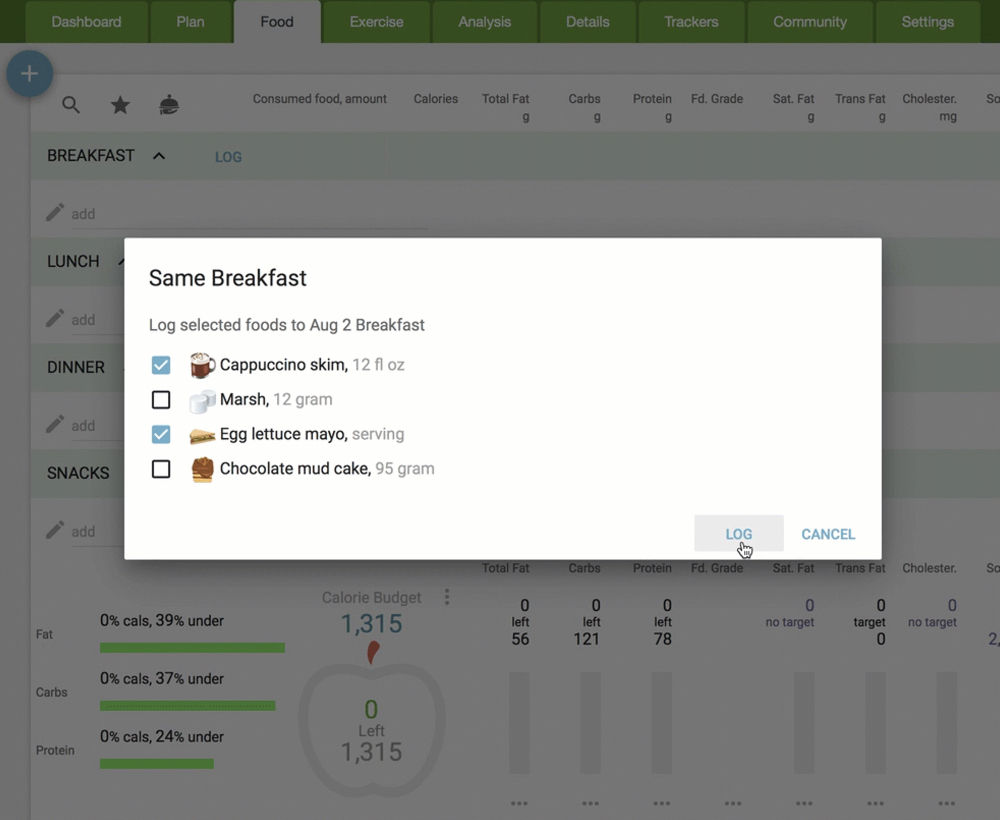1000x820 pixels.
Task: Check the Marsh checkbox
Action: (161, 400)
